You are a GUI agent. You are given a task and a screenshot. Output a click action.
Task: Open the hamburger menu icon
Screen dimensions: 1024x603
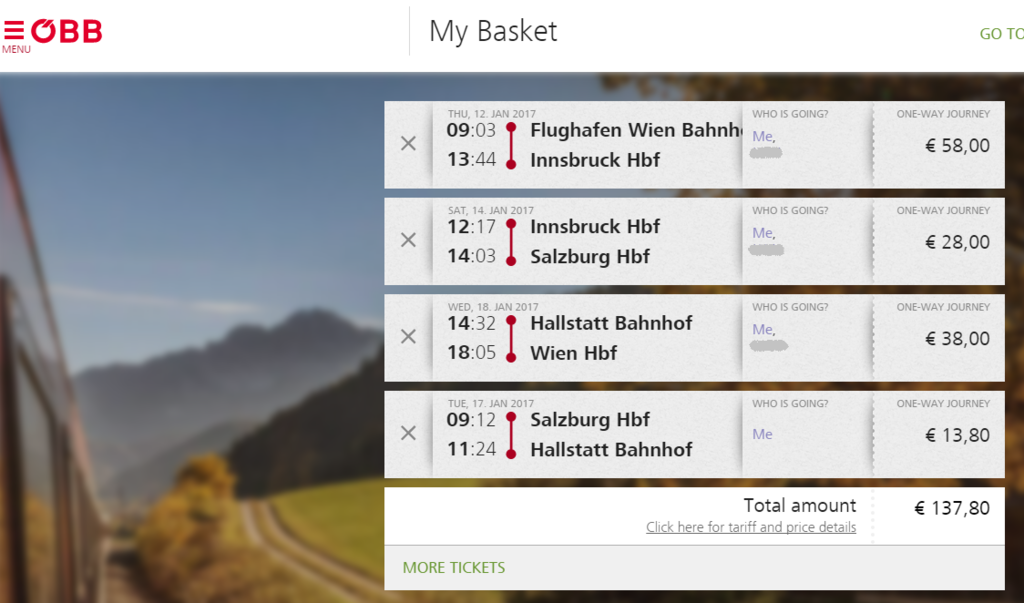tap(14, 31)
